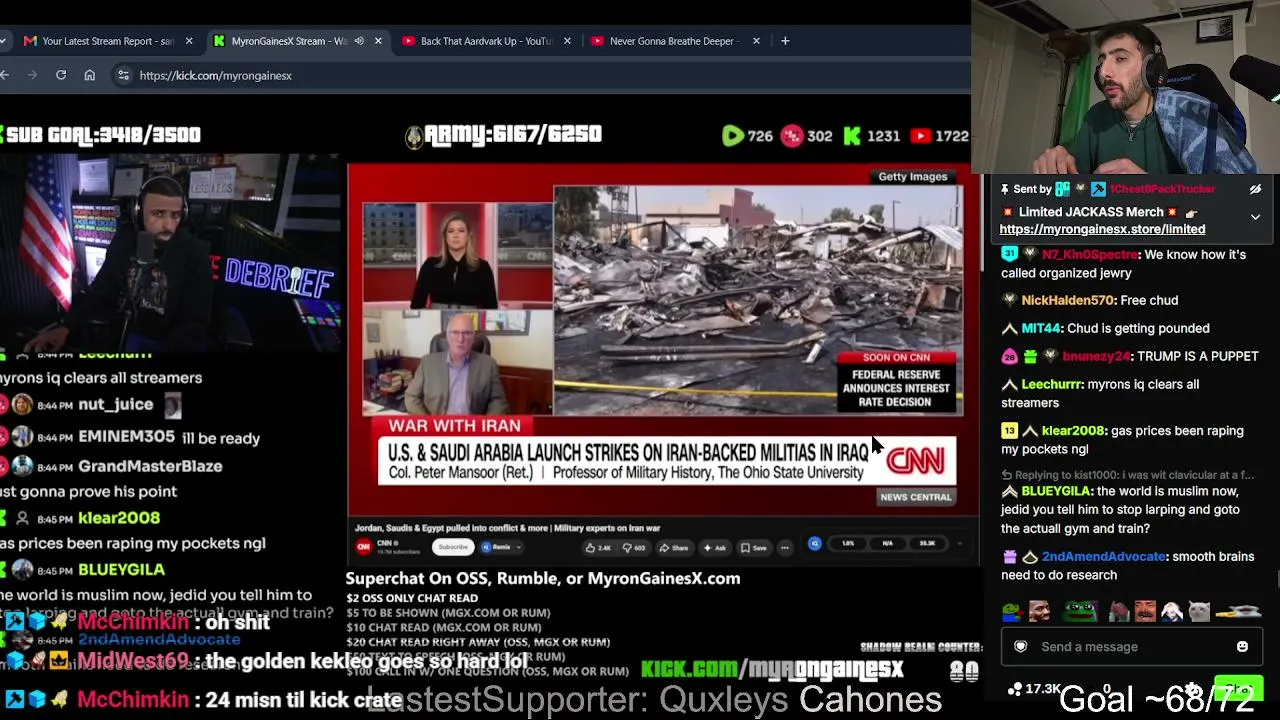Send the chat message with the green button
The height and width of the screenshot is (720, 1280).
(x=1238, y=689)
